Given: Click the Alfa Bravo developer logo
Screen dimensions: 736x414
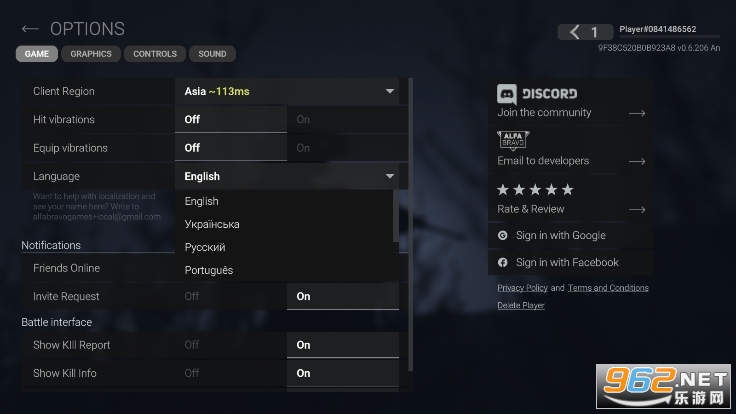Looking at the screenshot, I should 512,140.
